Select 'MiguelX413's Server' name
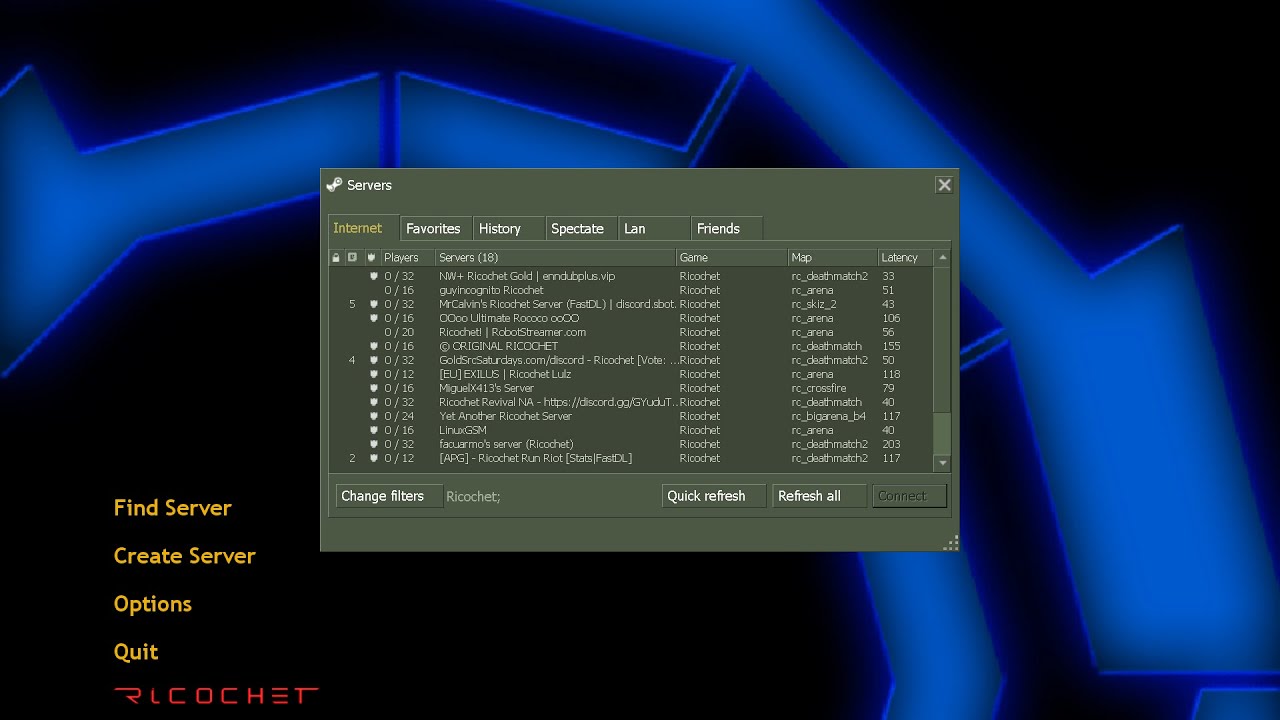 486,388
